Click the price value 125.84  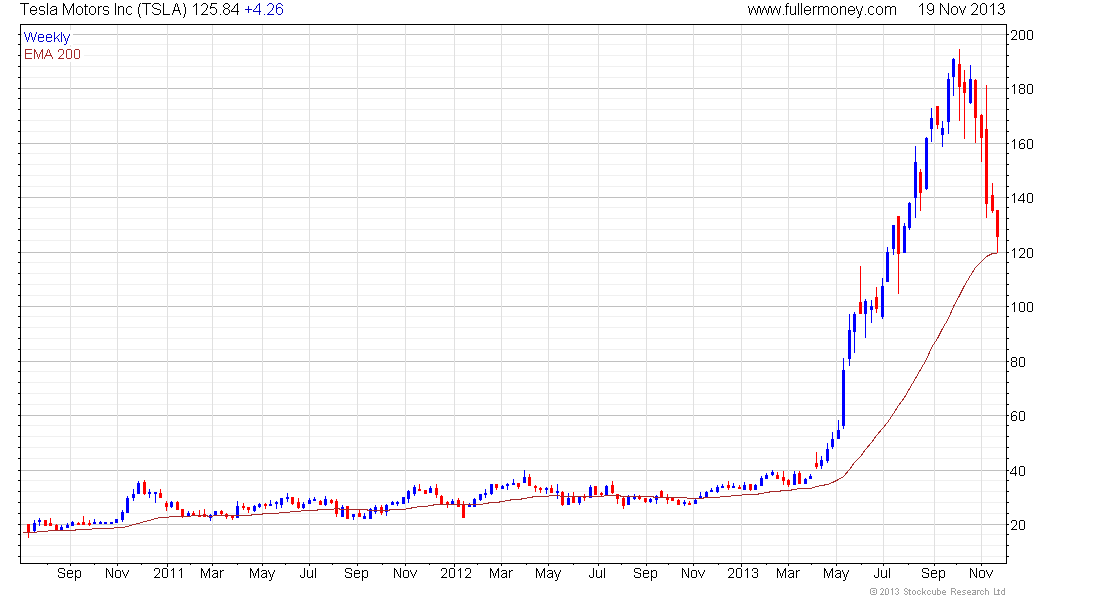(215, 10)
